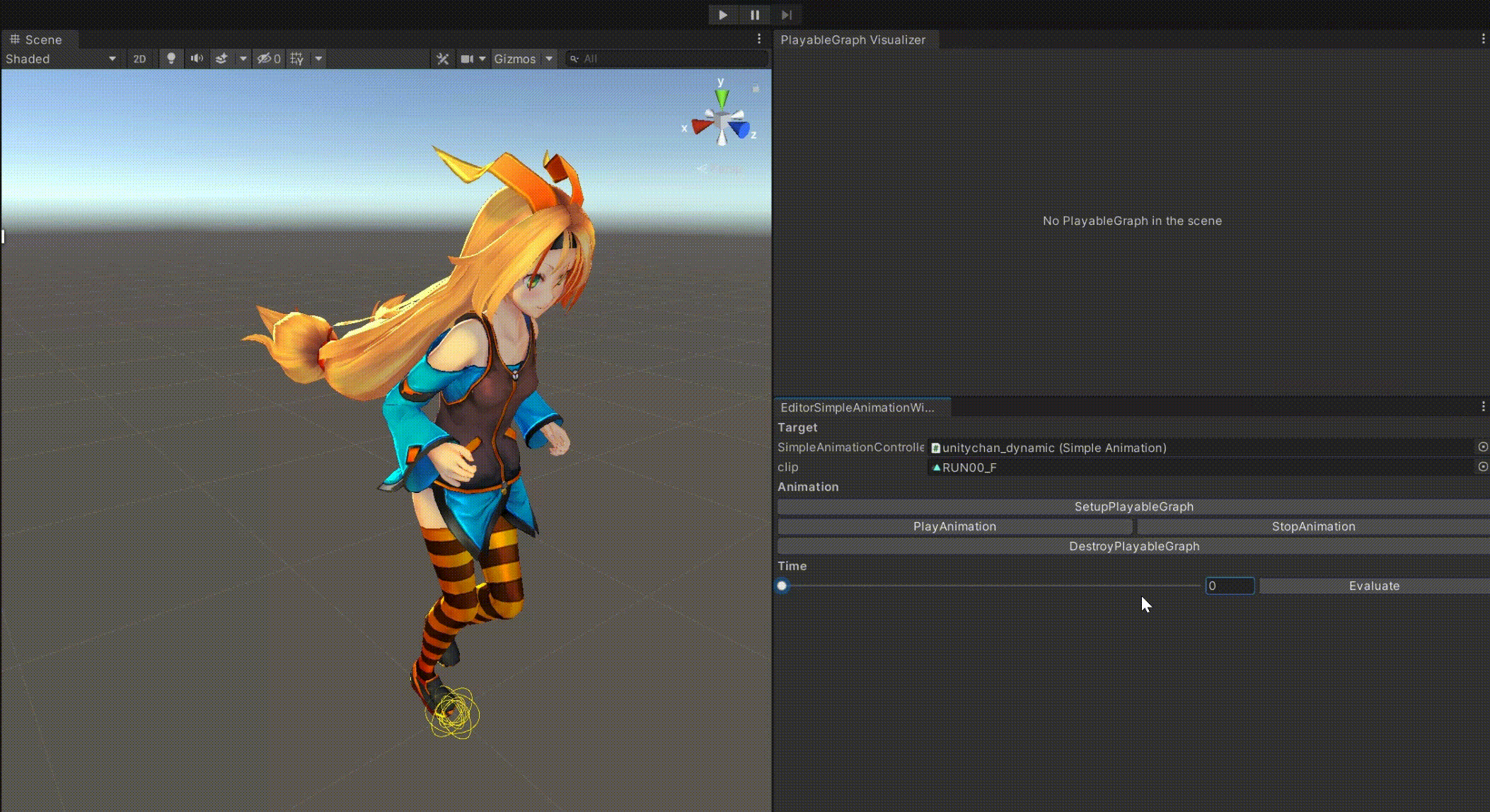This screenshot has height=812, width=1490.
Task: Advance one frame with the Step button
Action: (x=786, y=15)
